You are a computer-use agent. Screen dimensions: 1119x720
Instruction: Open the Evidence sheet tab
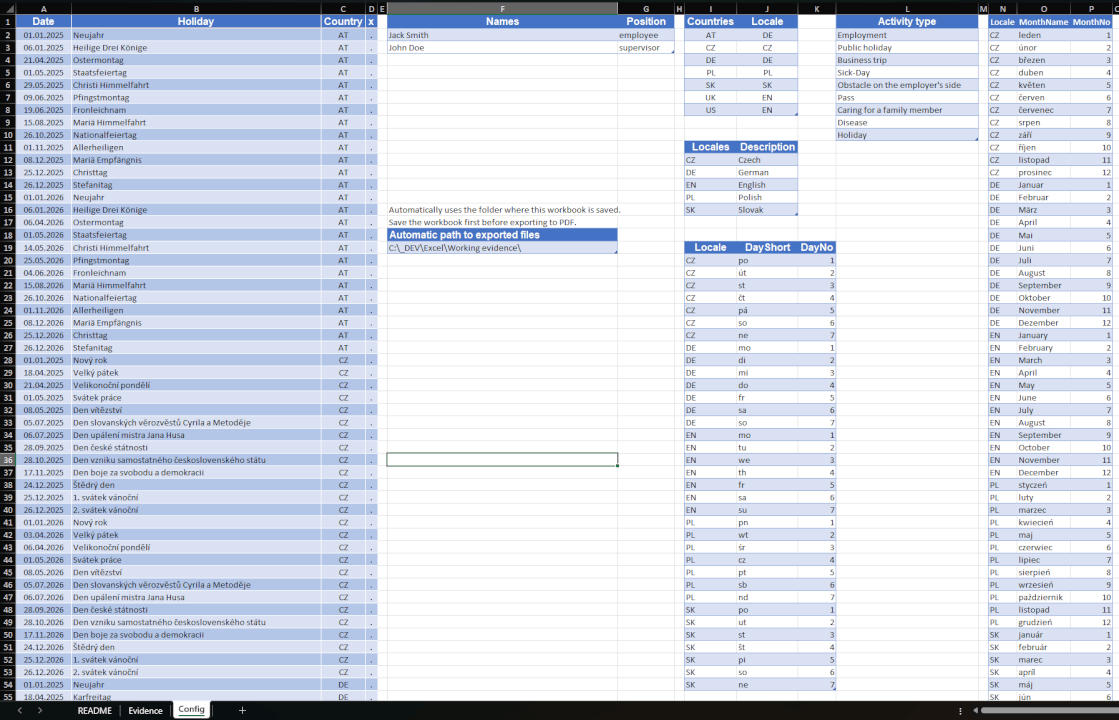[146, 711]
